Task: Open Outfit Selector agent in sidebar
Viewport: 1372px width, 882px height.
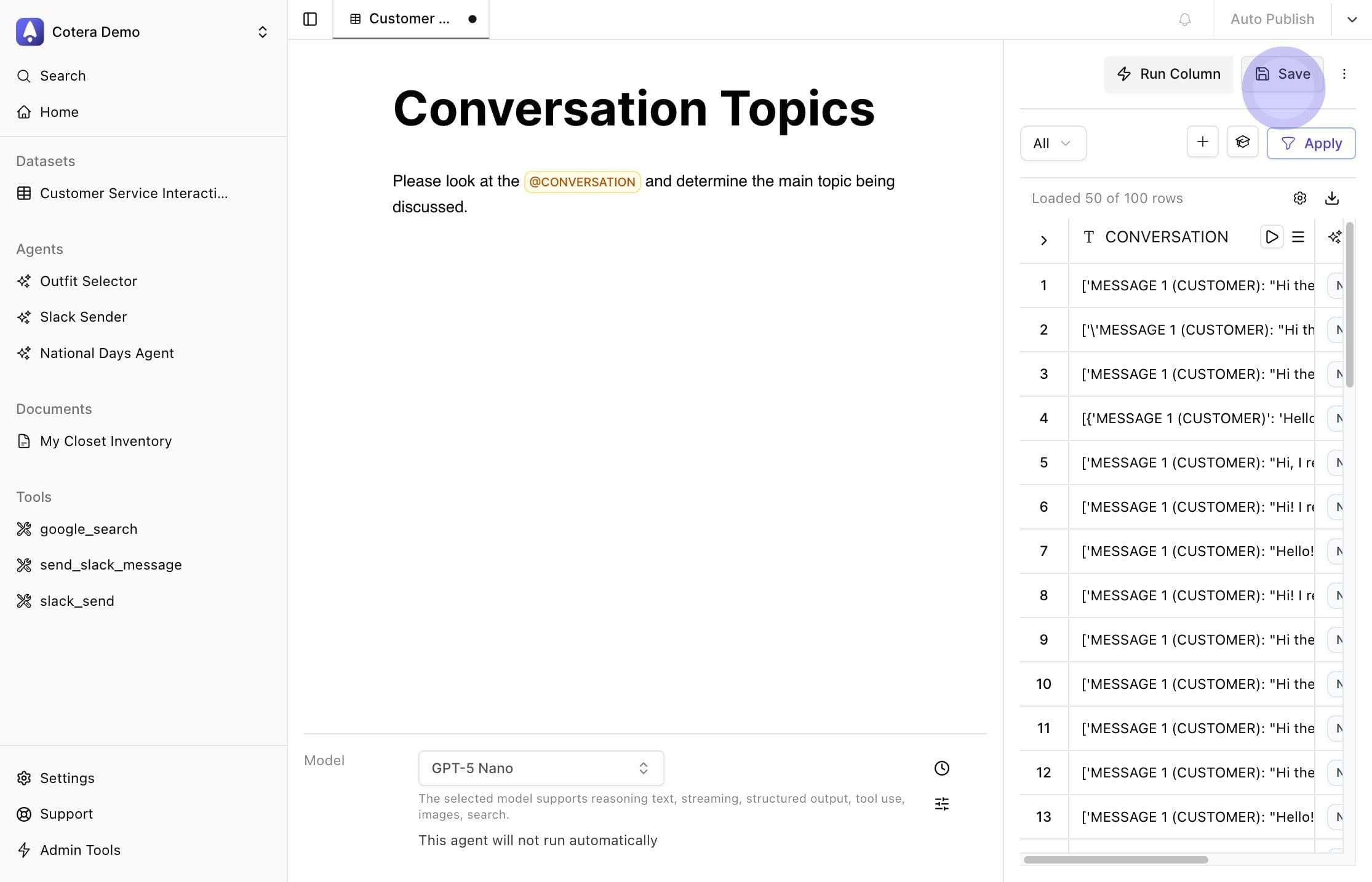Action: (88, 281)
